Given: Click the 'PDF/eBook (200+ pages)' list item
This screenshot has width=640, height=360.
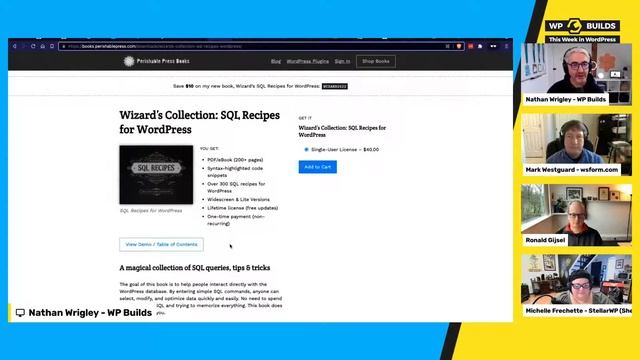Looking at the screenshot, I should 235,160.
